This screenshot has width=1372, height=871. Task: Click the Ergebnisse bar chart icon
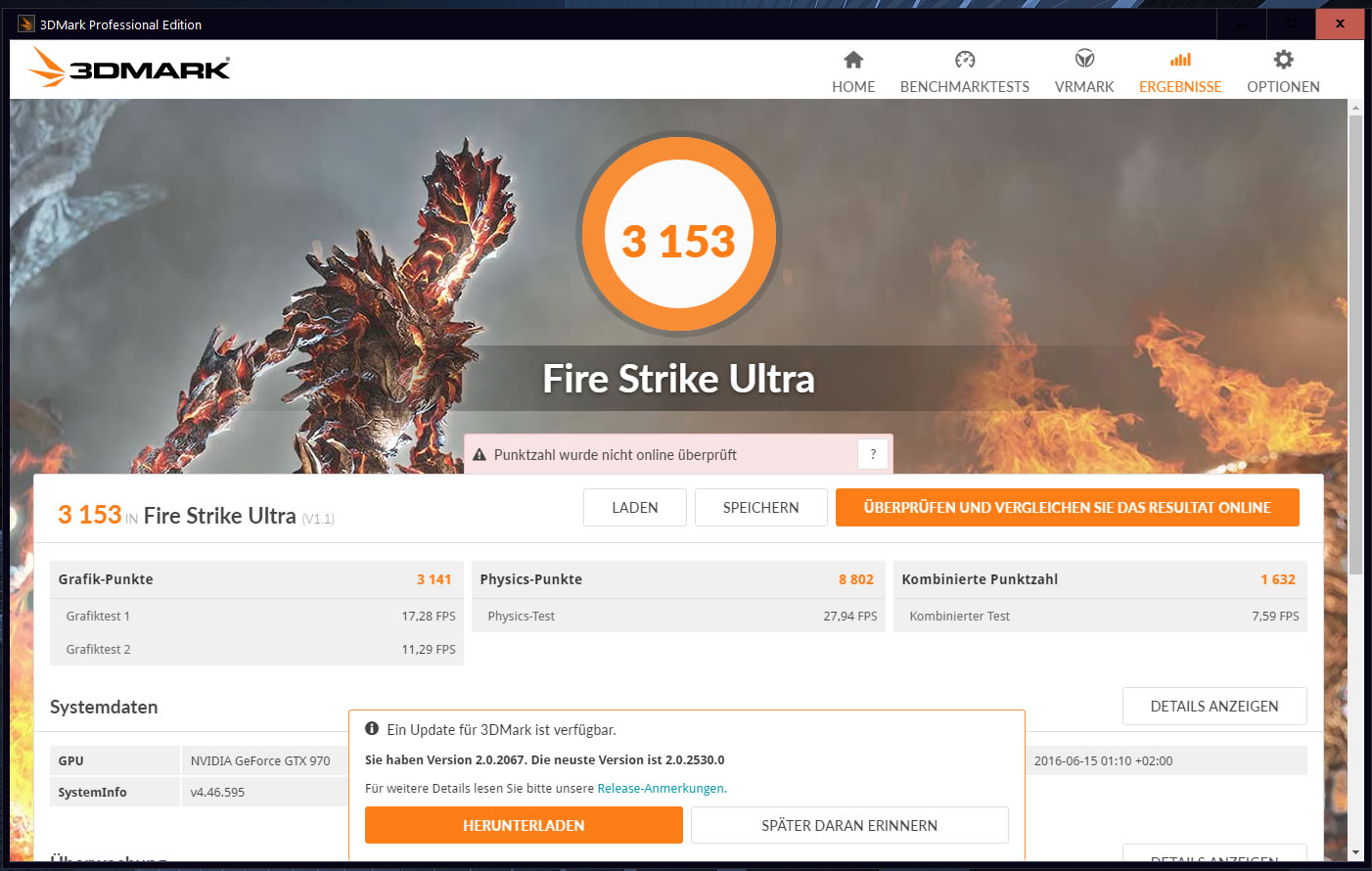point(1180,60)
